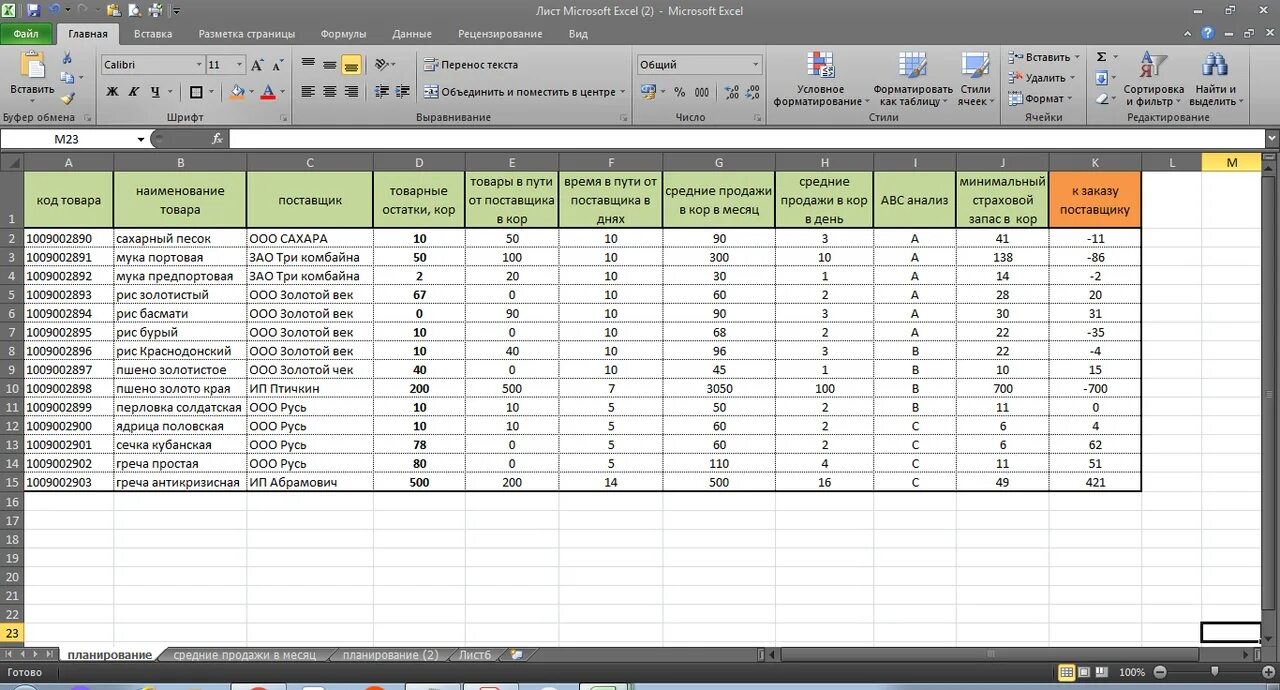This screenshot has width=1280, height=690.
Task: Open sheet tab средние продажи в месяц
Action: (245, 655)
